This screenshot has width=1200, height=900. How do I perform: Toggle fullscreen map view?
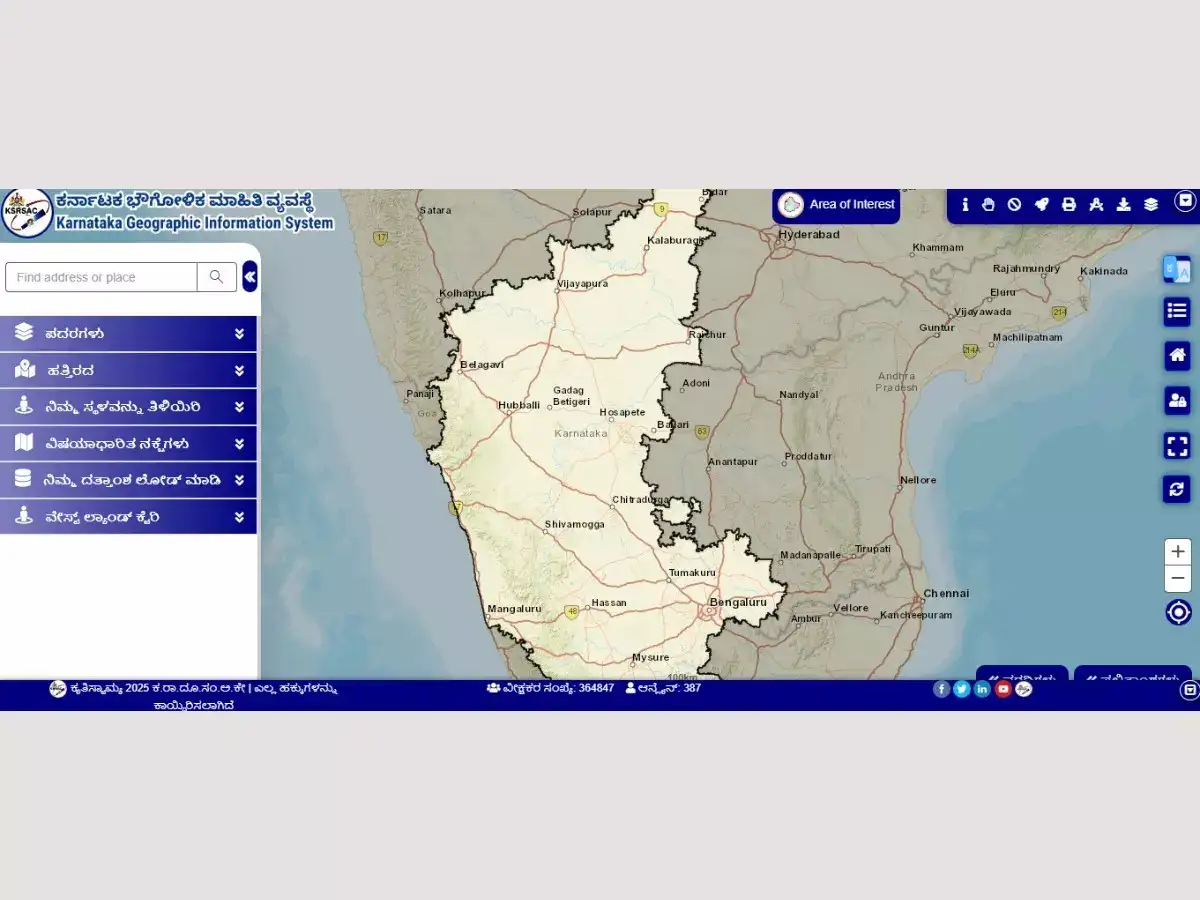[x=1177, y=445]
